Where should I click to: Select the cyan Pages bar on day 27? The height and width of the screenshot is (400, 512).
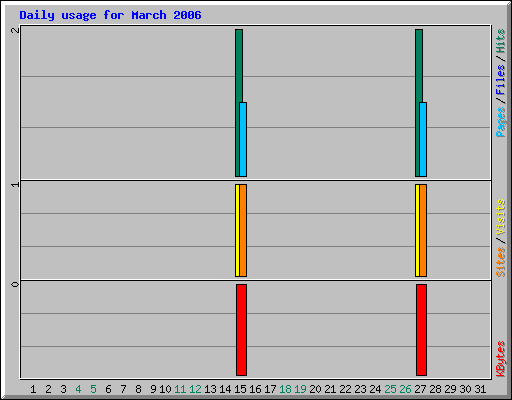pyautogui.click(x=423, y=139)
